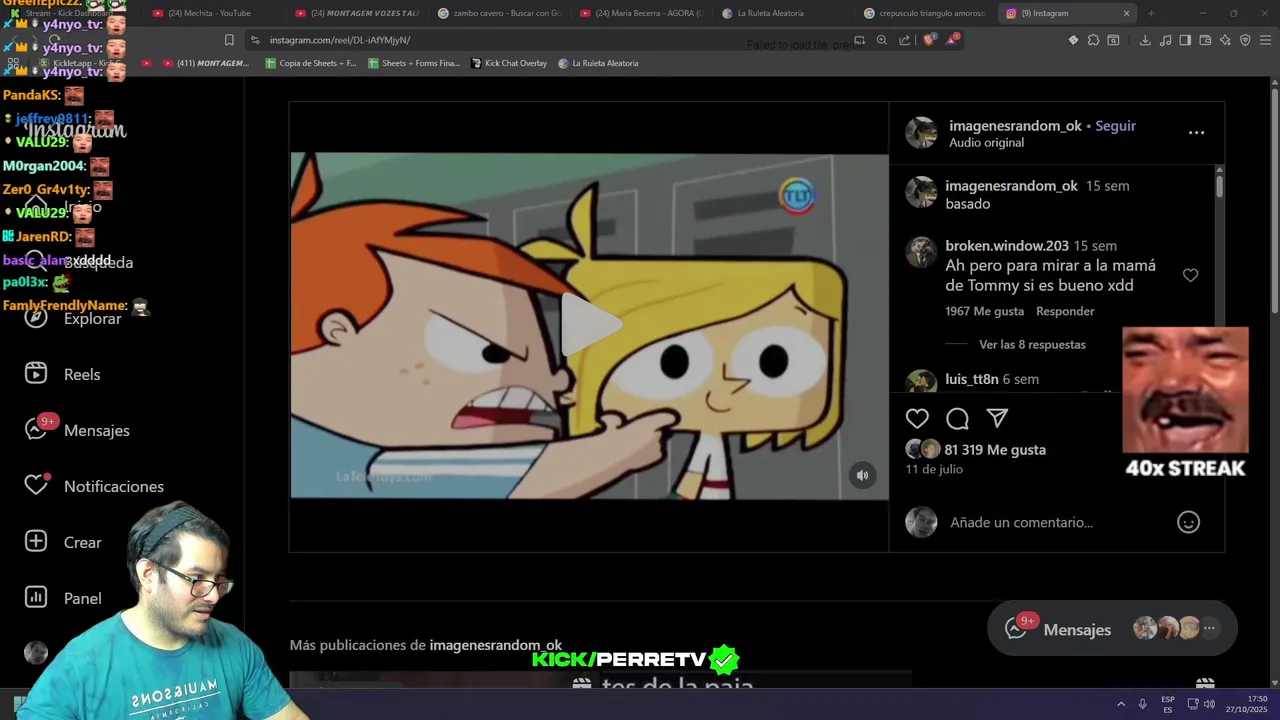Viewport: 1280px width, 720px height.
Task: Unmute the reel audio speaker icon
Action: [x=862, y=476]
